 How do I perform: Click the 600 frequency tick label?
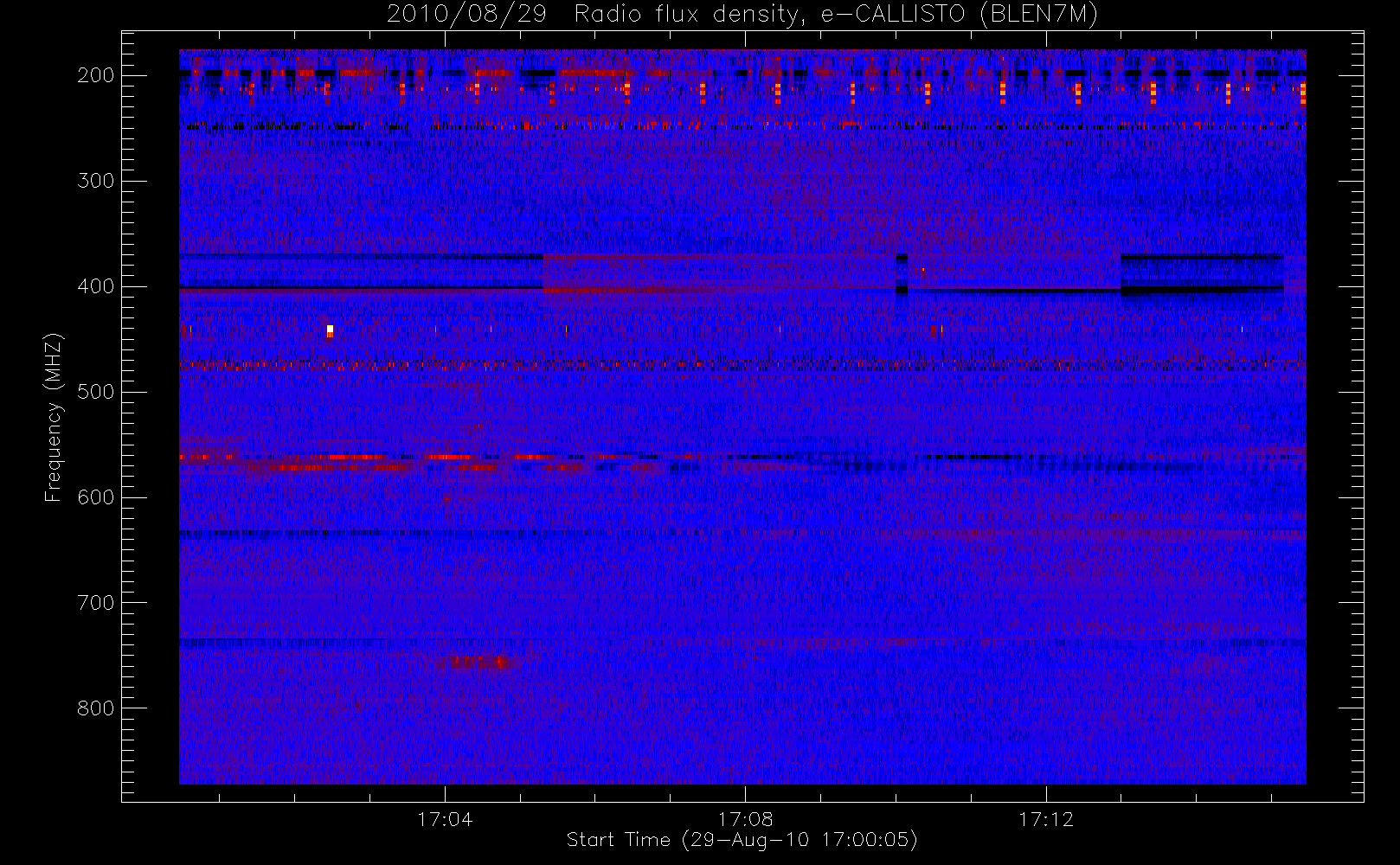(96, 497)
